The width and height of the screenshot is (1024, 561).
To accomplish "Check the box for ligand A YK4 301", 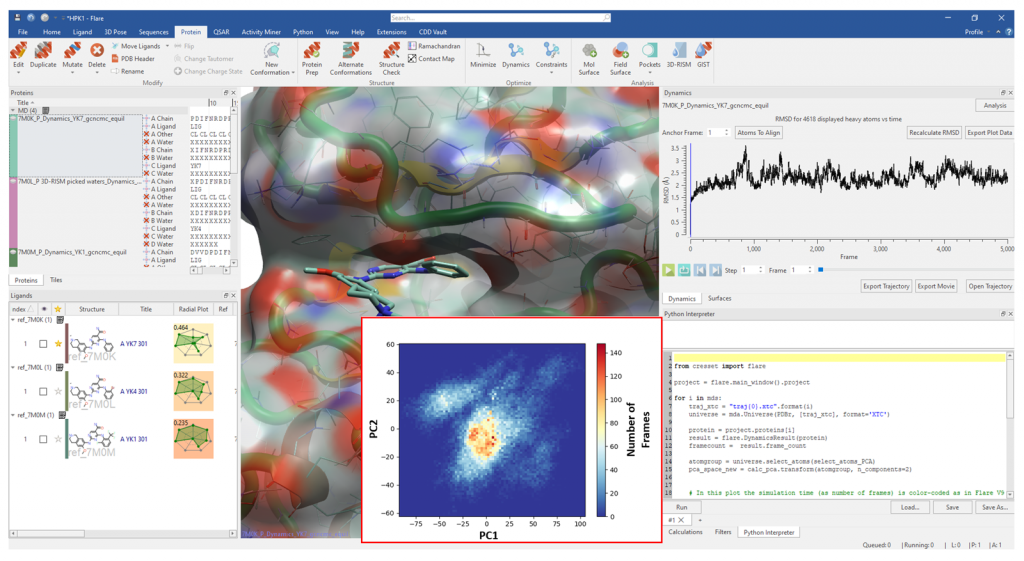I will pos(43,391).
